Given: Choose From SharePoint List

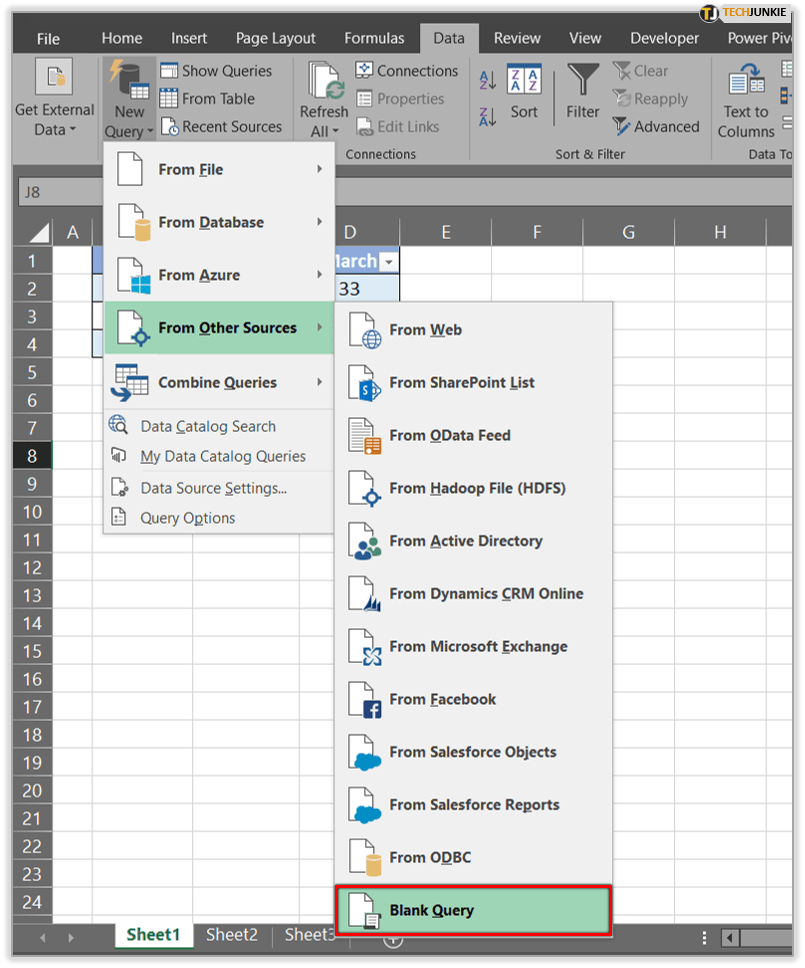Looking at the screenshot, I should [461, 383].
